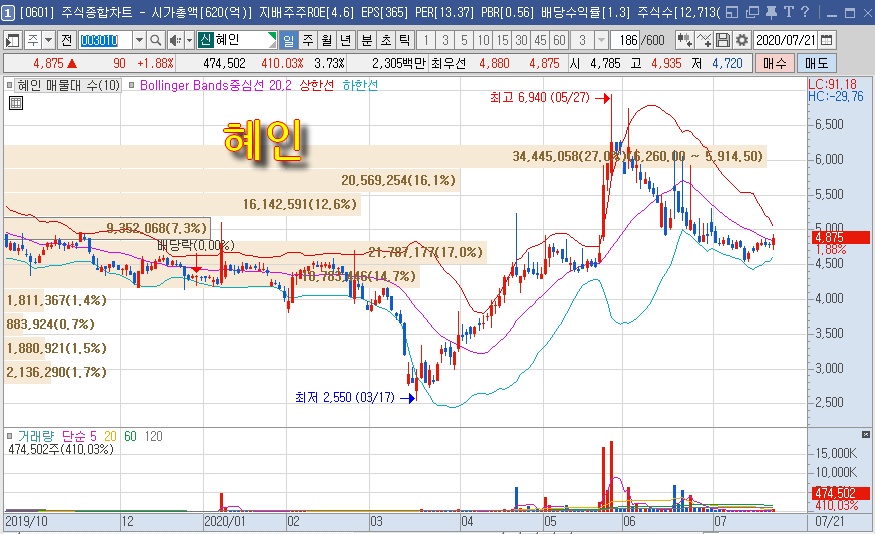
Task: Select the 30 interval button
Action: click(521, 40)
